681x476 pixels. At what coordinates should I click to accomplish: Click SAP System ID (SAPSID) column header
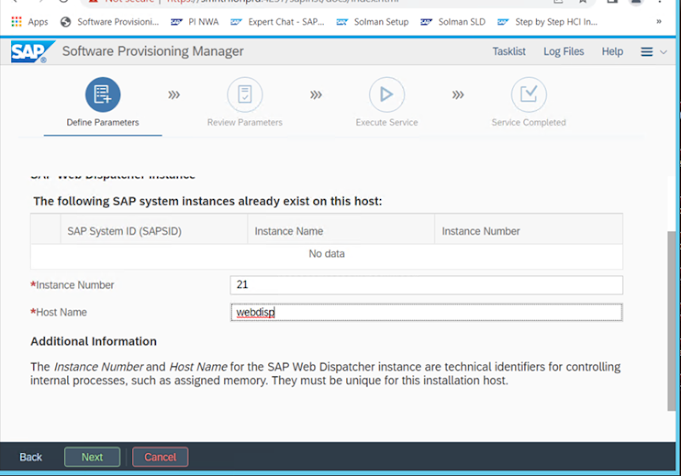pyautogui.click(x=154, y=231)
